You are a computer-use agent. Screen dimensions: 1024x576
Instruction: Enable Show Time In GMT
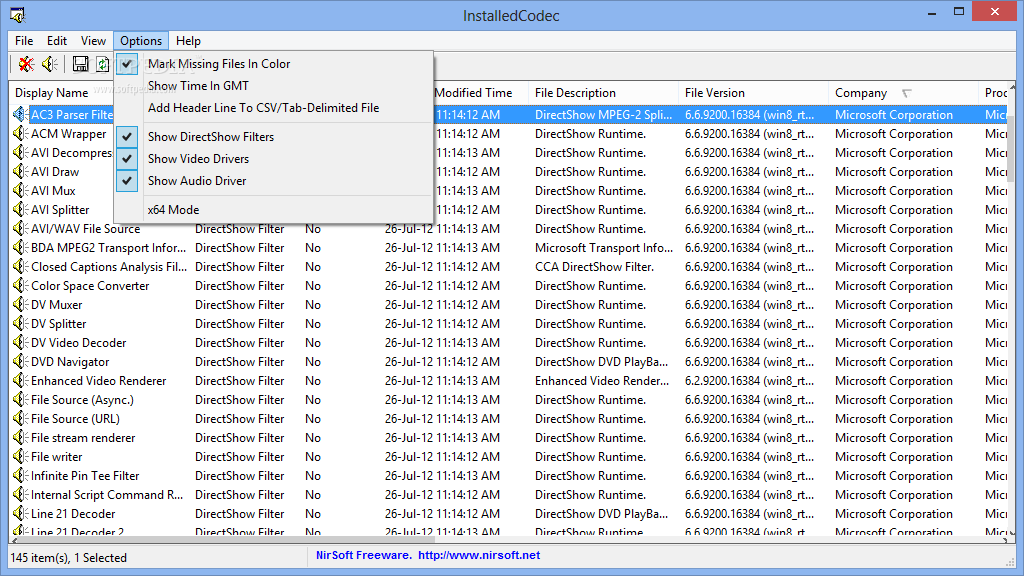pyautogui.click(x=274, y=86)
